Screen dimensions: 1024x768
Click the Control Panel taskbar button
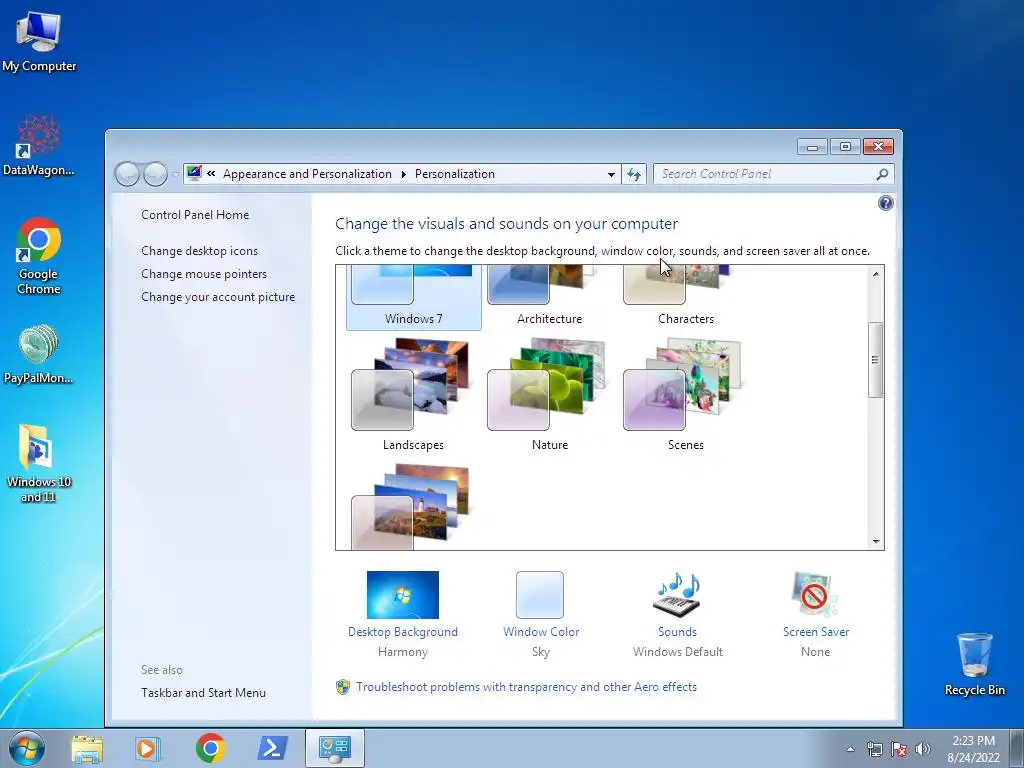click(x=334, y=748)
